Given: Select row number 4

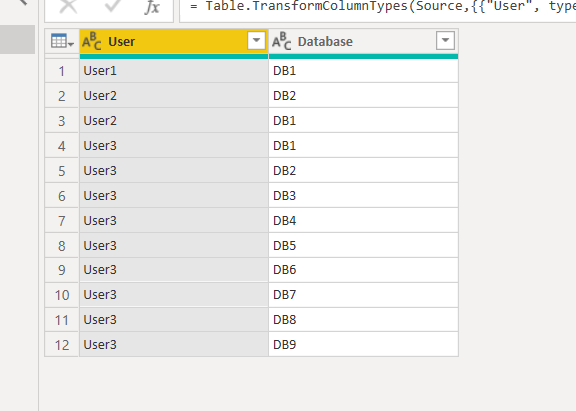Looking at the screenshot, I should pos(62,146).
